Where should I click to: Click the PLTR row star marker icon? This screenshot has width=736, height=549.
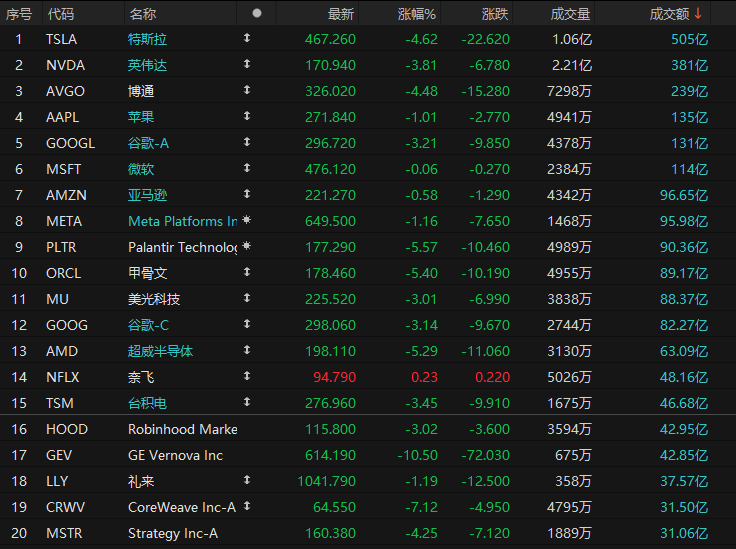pyautogui.click(x=247, y=246)
